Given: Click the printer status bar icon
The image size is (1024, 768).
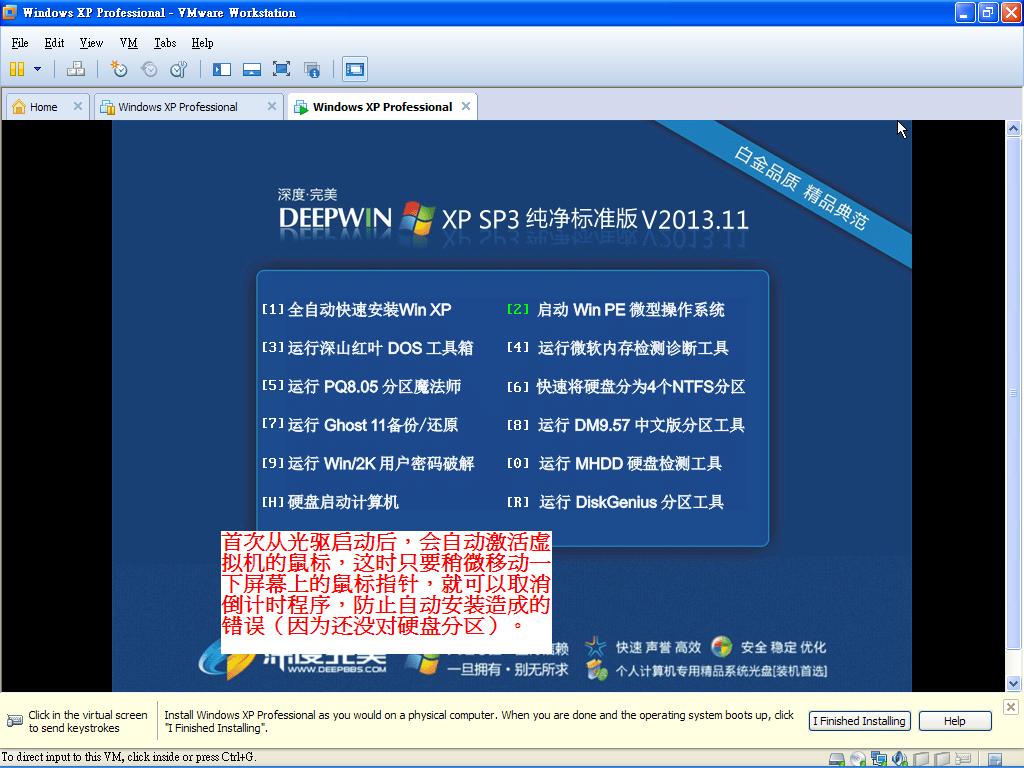Looking at the screenshot, I should (963, 759).
